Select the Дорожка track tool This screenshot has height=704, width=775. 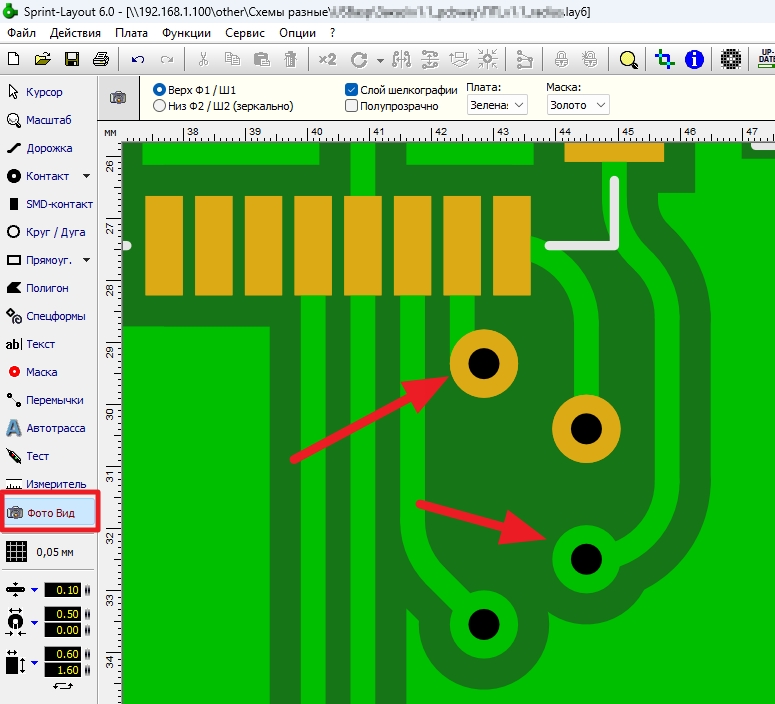pos(47,148)
